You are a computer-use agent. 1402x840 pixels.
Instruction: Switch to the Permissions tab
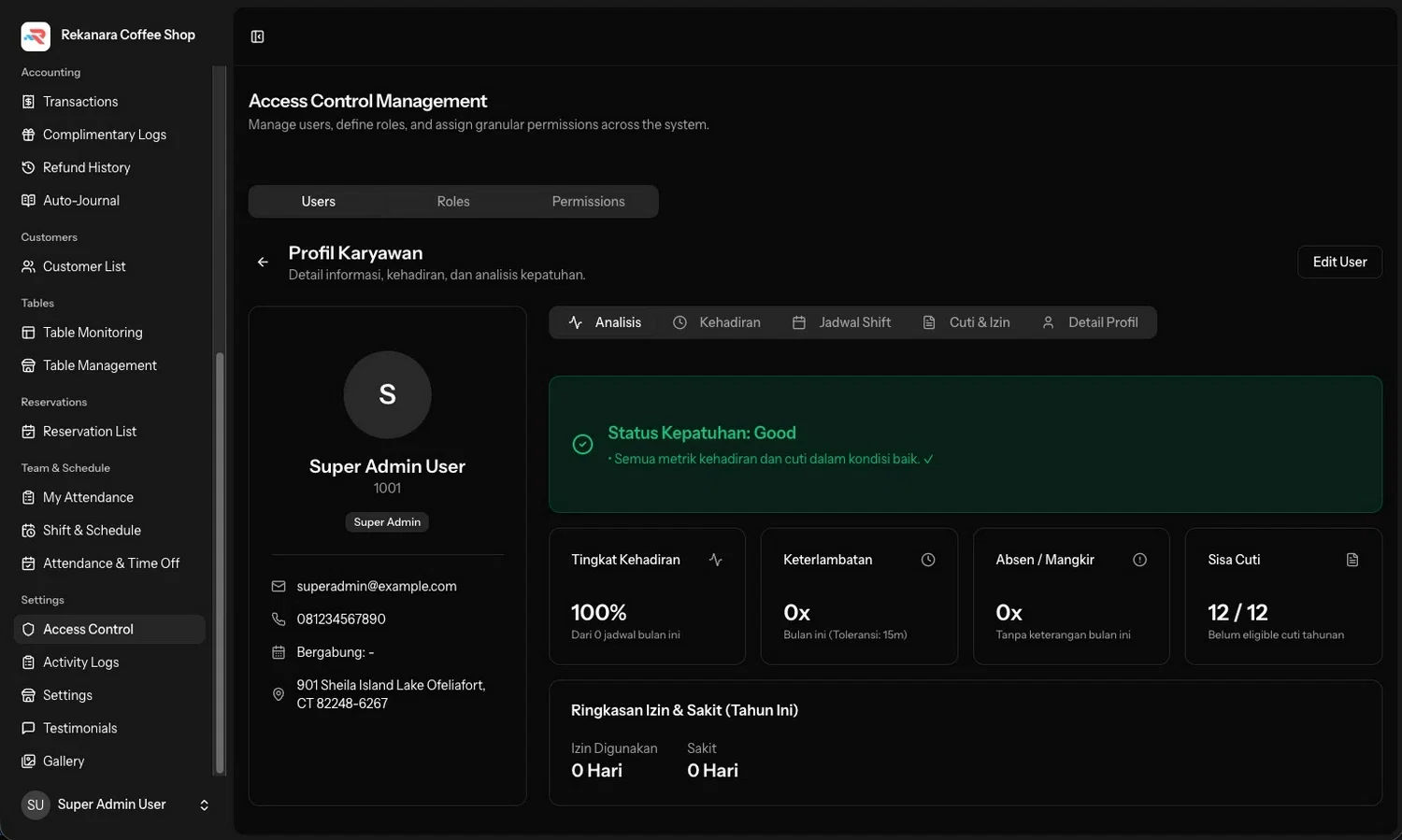click(x=588, y=202)
